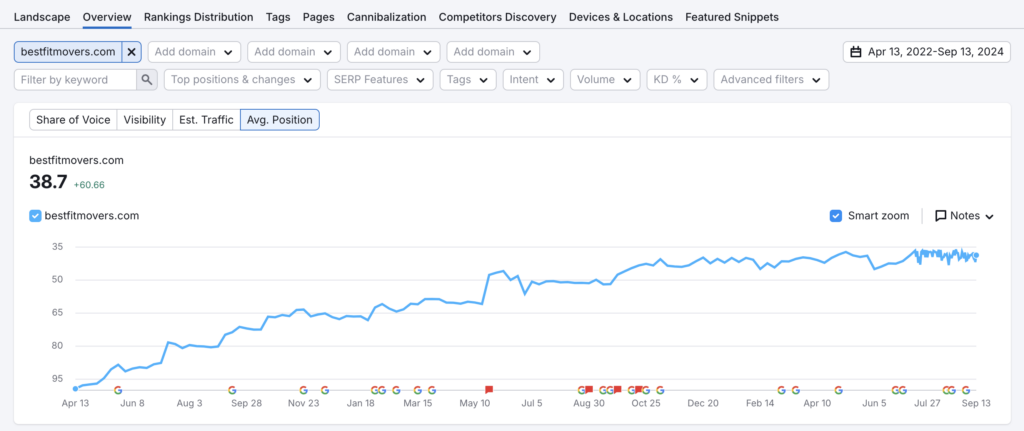Click the Google icon nearest Sep 13

[966, 390]
